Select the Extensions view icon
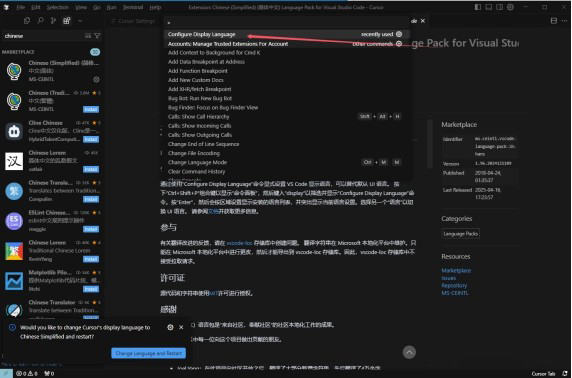 (x=66, y=21)
